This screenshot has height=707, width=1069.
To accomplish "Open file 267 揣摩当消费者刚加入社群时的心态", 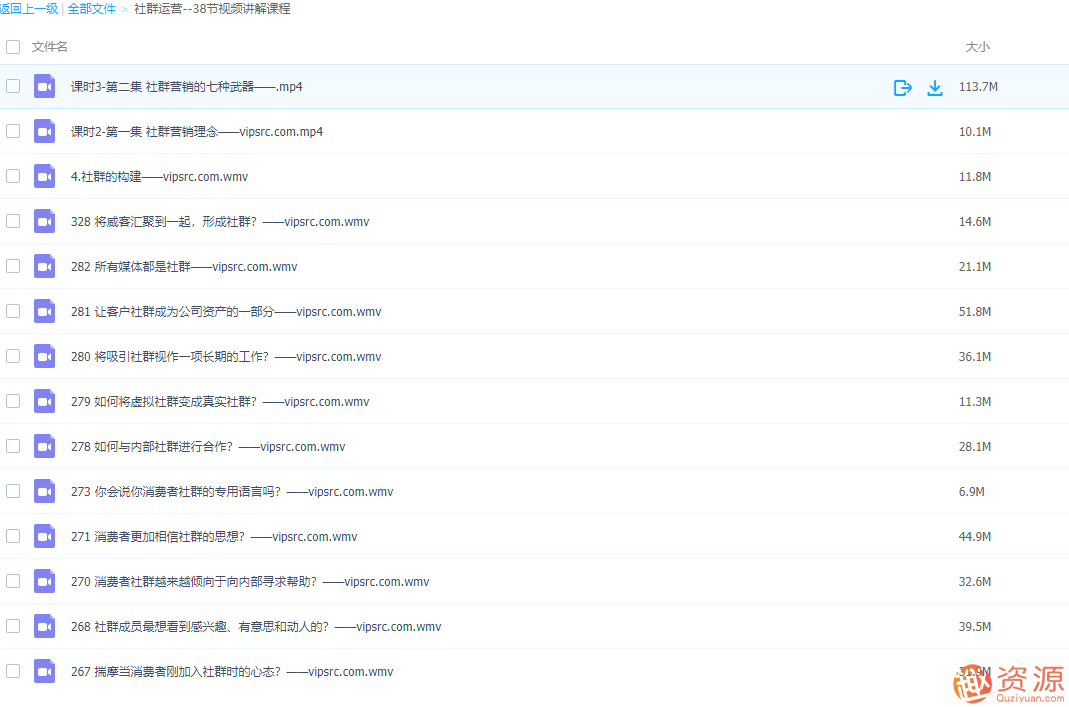I will click(232, 672).
